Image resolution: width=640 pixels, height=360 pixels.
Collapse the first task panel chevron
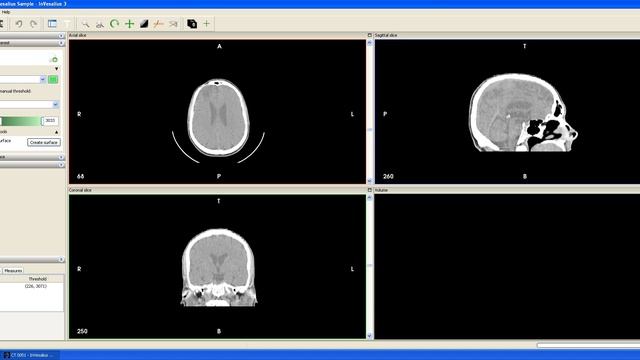pos(61,36)
